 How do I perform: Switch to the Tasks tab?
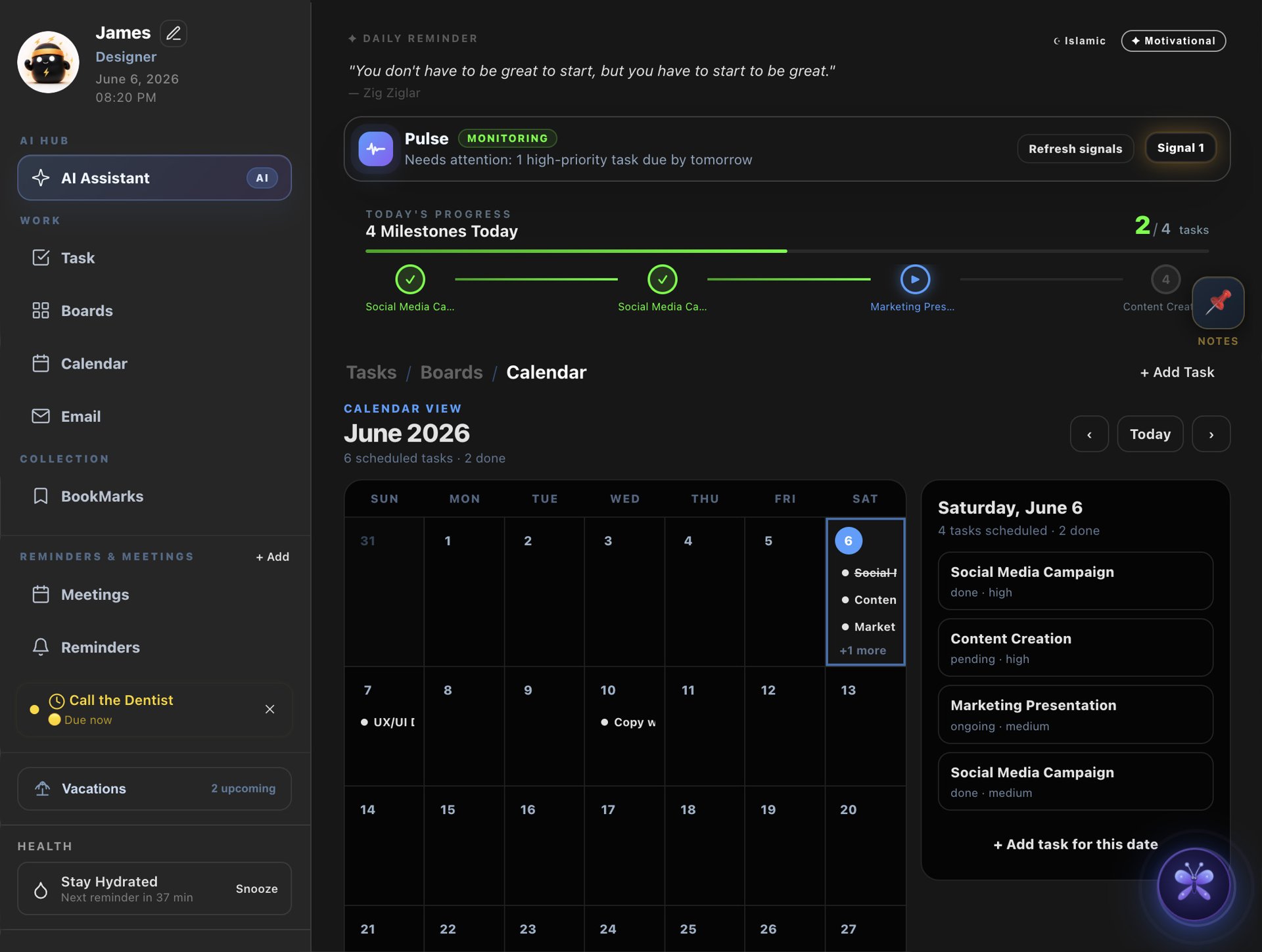tap(371, 372)
